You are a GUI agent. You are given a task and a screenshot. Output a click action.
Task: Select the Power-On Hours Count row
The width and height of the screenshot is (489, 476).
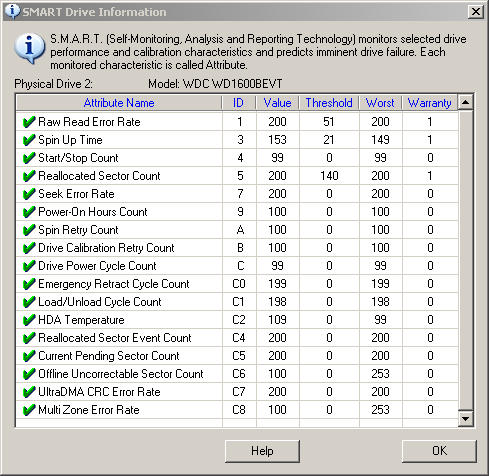(237, 212)
